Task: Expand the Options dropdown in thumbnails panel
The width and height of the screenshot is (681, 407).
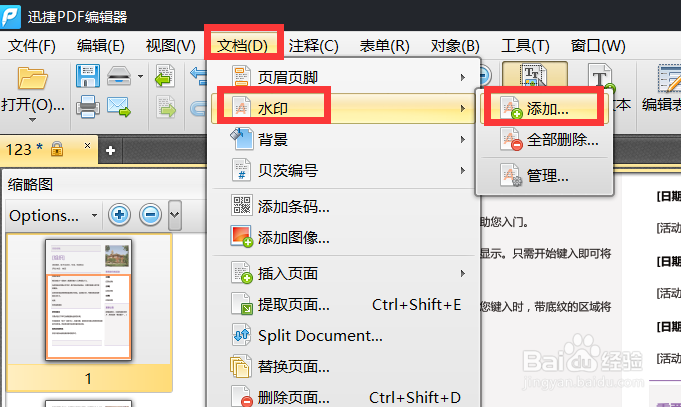Action: (x=53, y=215)
